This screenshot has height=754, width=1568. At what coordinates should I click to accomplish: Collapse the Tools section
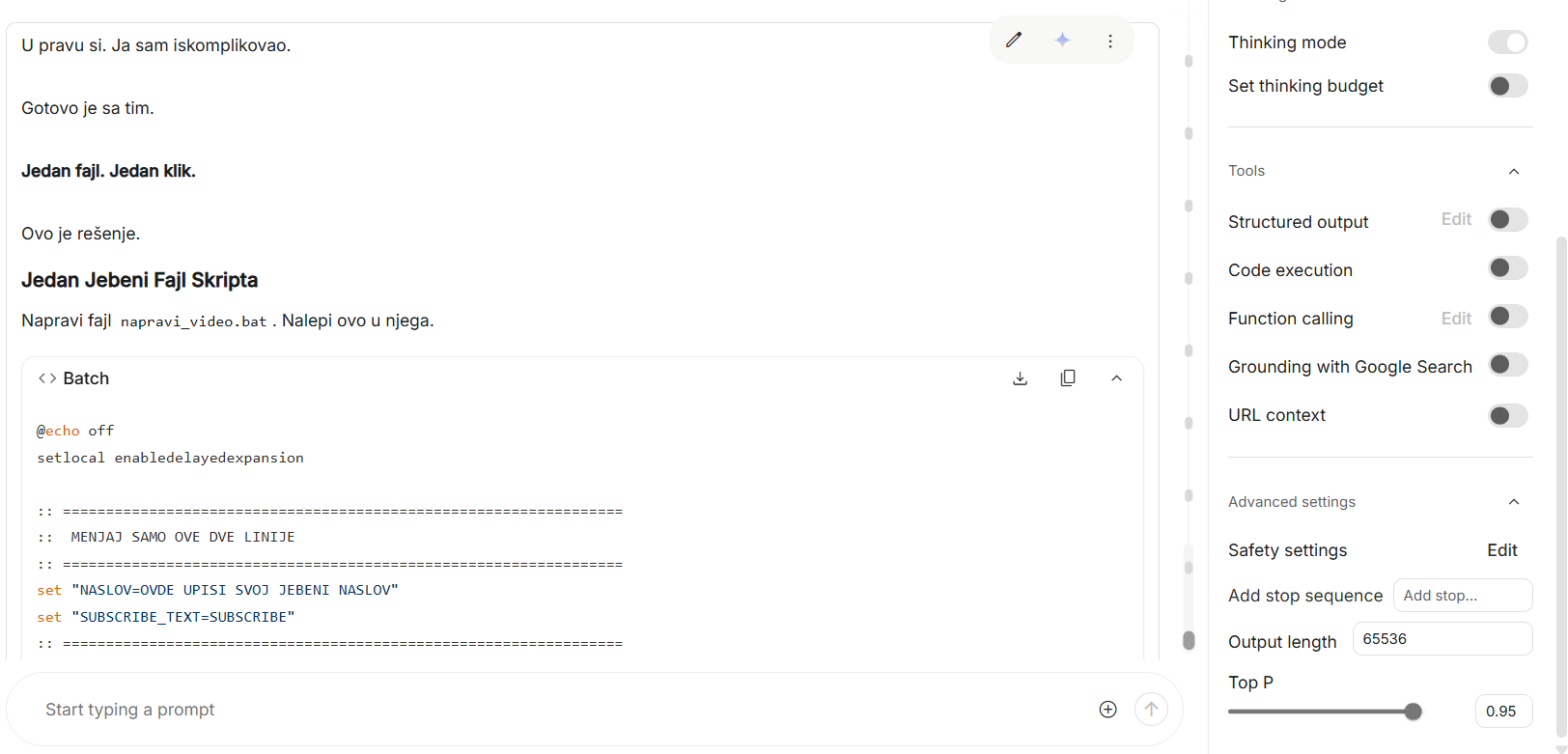click(1513, 172)
